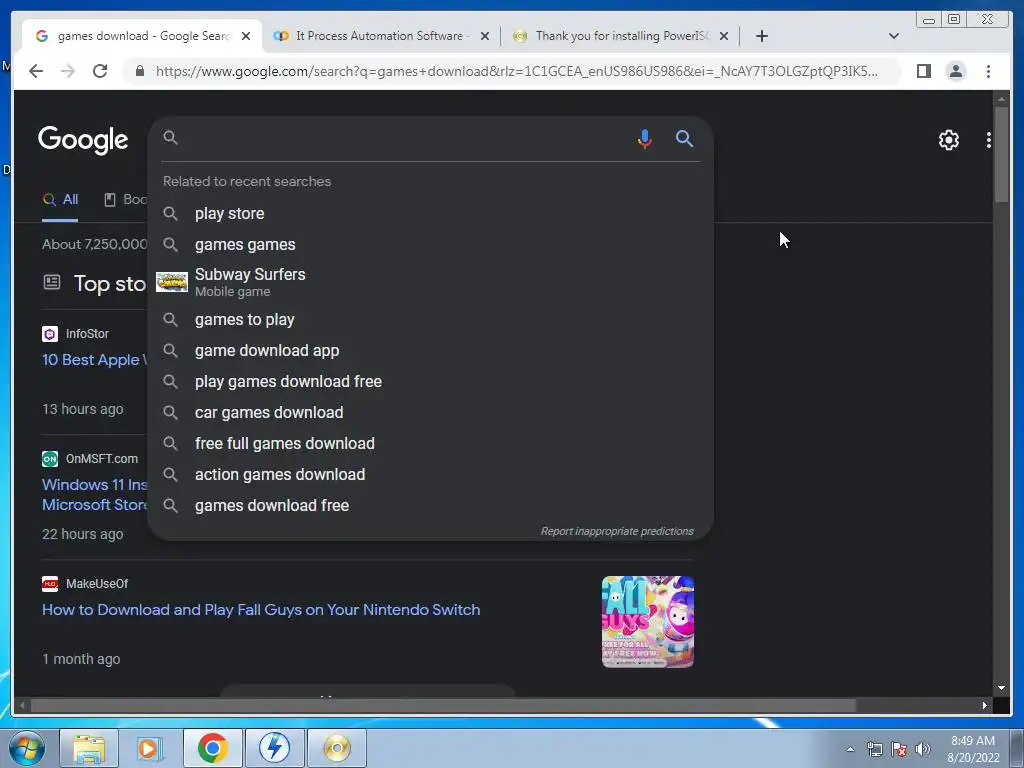The height and width of the screenshot is (768, 1024).
Task: Open Google apps dots menu
Action: pyautogui.click(x=988, y=140)
